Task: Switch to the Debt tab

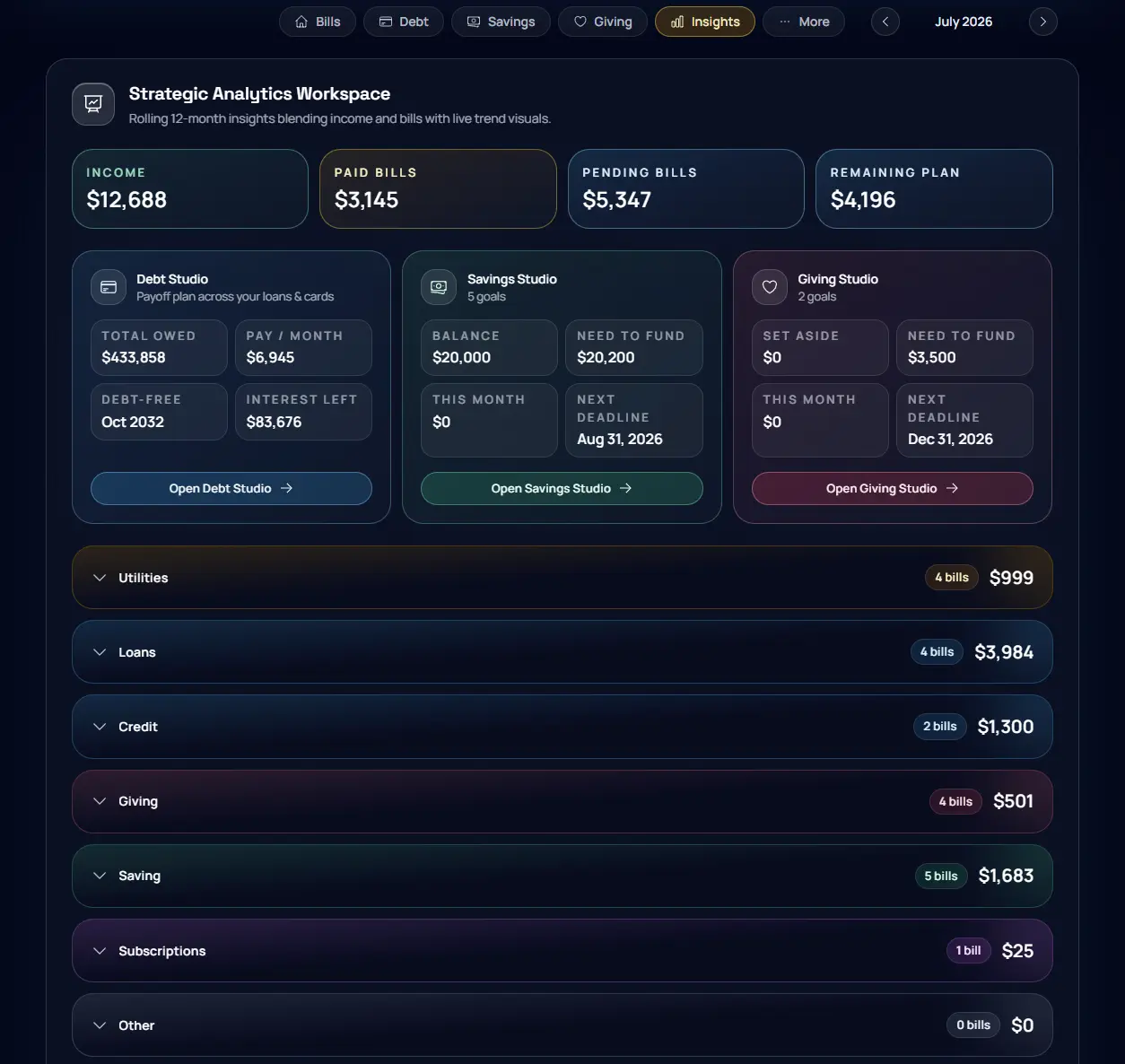Action: point(404,22)
